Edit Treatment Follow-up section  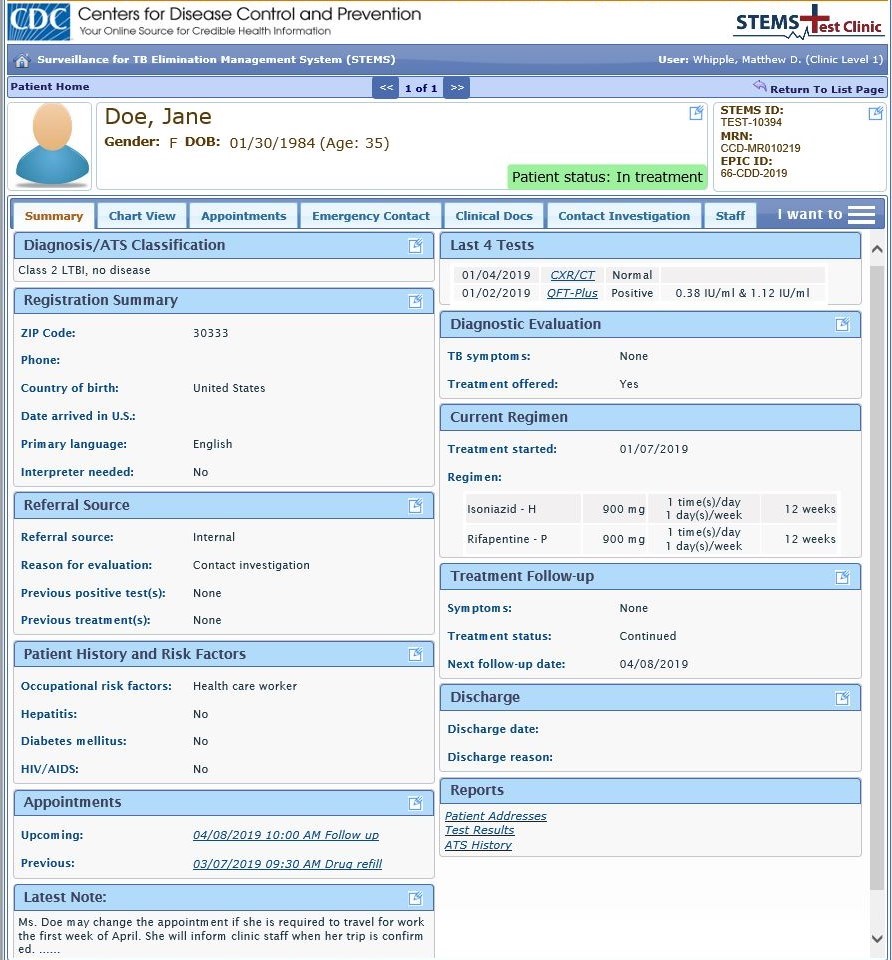coord(843,577)
